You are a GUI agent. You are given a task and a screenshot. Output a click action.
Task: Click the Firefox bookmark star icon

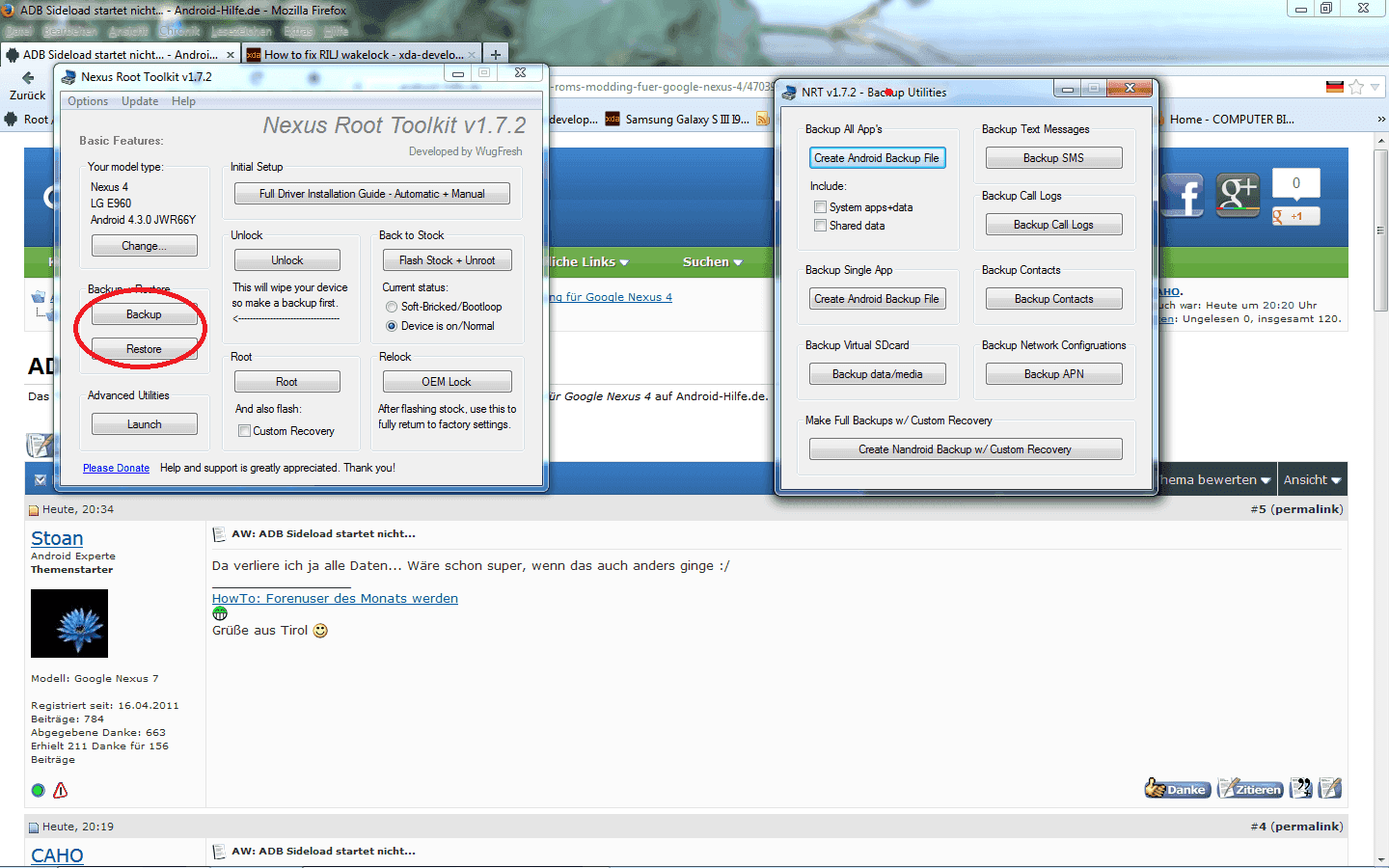click(x=1356, y=87)
